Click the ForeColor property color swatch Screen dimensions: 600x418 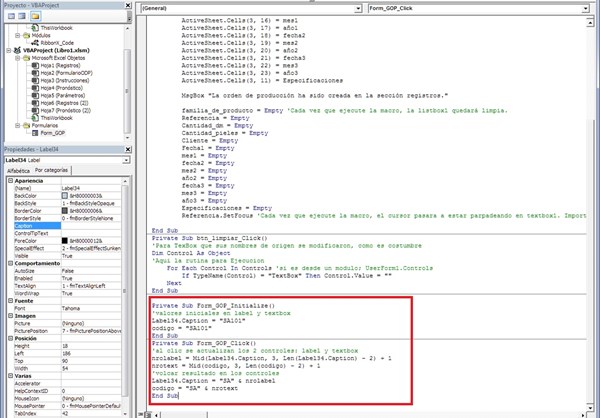(65, 240)
